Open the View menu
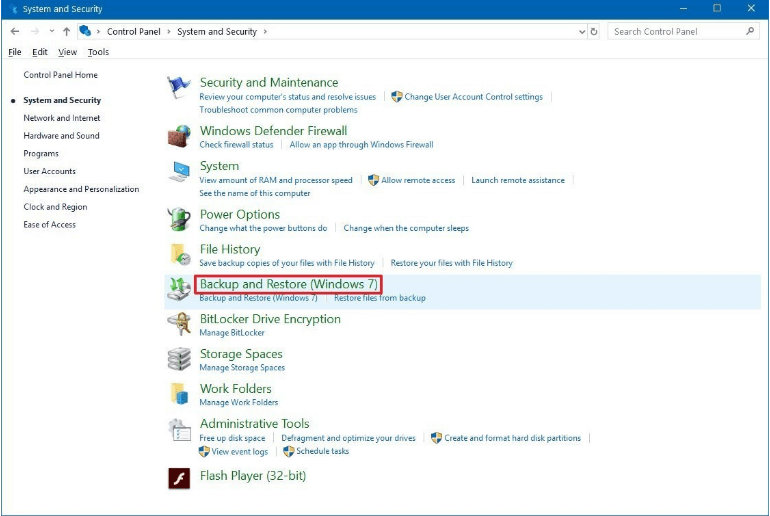Screen dimensions: 770x516 67,52
